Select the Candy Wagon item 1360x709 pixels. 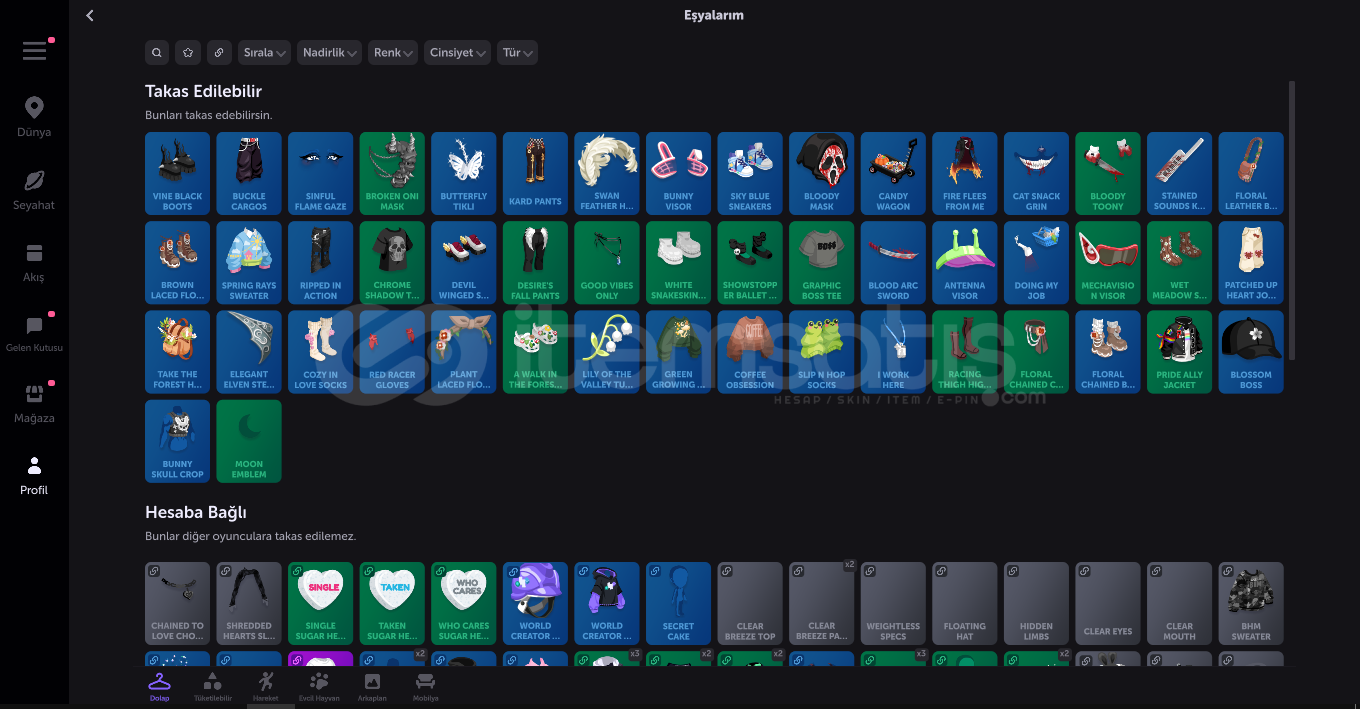coord(893,173)
